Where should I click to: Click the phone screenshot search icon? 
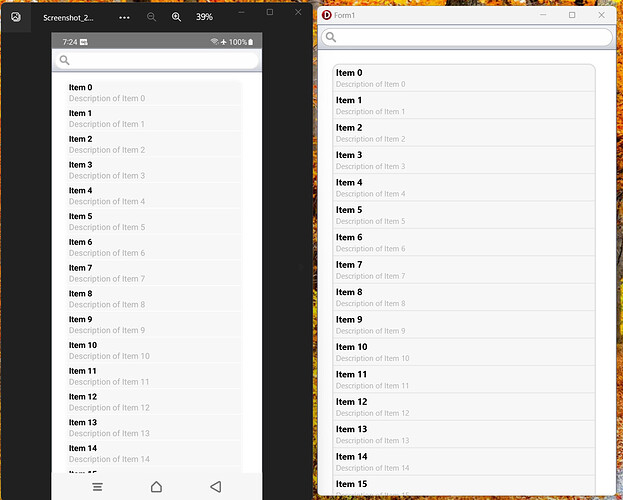click(x=64, y=60)
